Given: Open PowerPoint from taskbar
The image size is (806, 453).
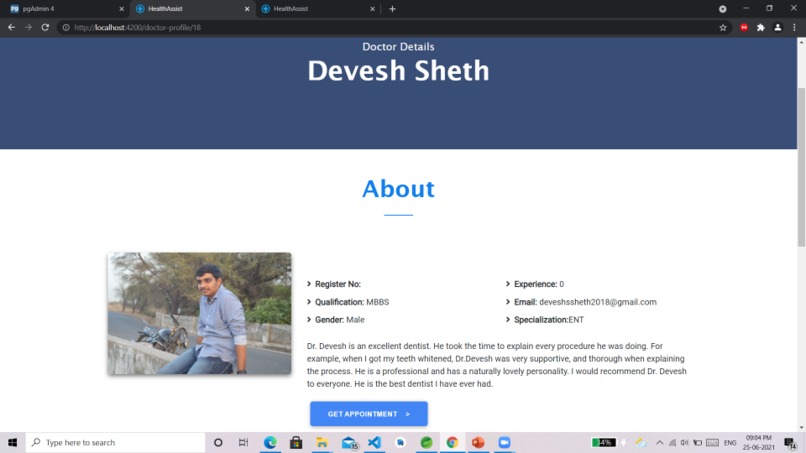Looking at the screenshot, I should coord(478,442).
